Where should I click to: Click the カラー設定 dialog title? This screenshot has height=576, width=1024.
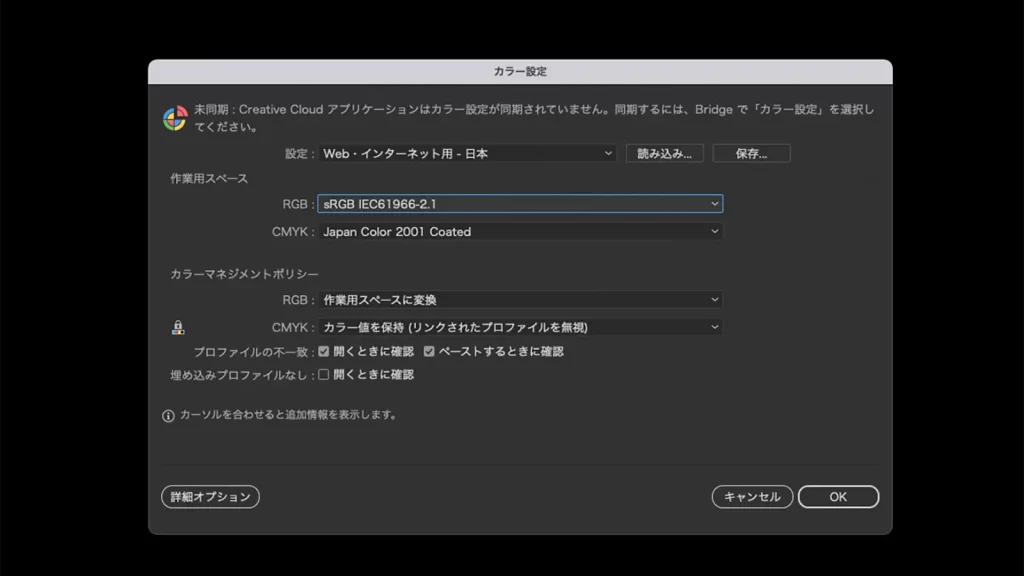pyautogui.click(x=520, y=72)
